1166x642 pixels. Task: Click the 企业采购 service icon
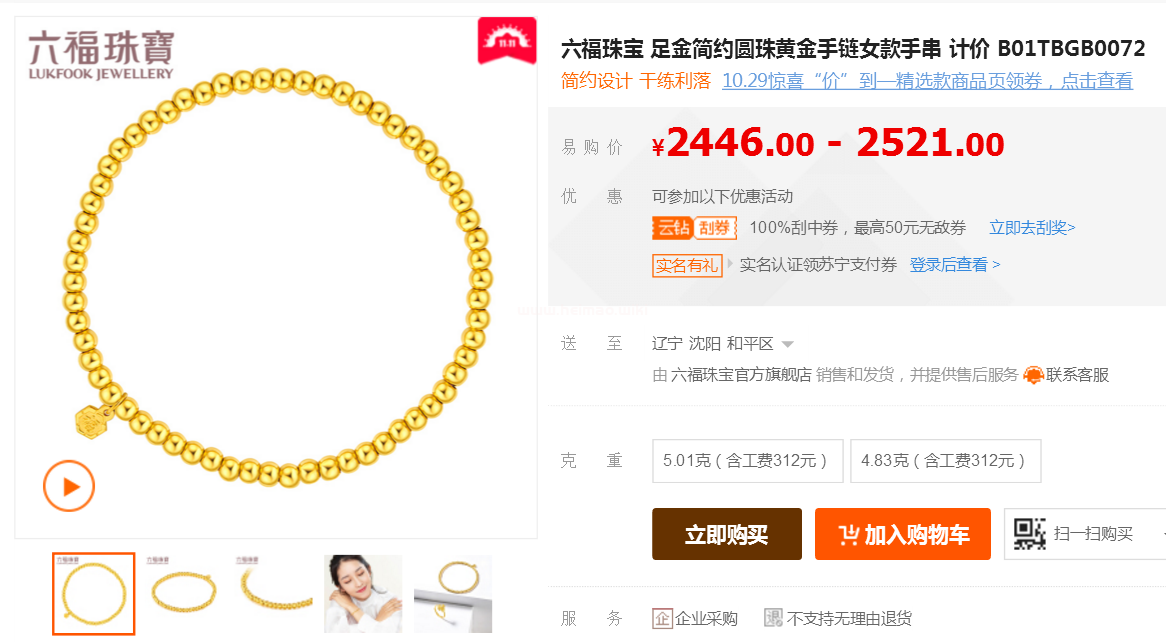(x=662, y=618)
